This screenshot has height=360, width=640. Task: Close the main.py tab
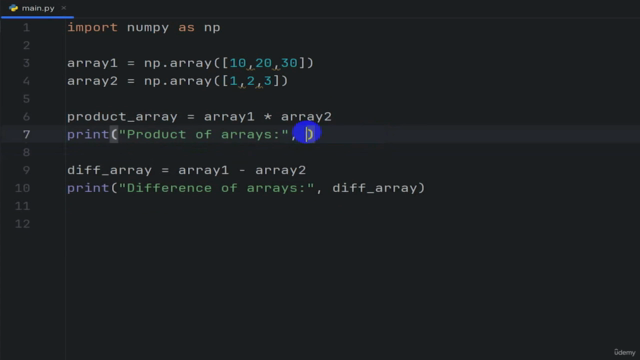click(64, 8)
